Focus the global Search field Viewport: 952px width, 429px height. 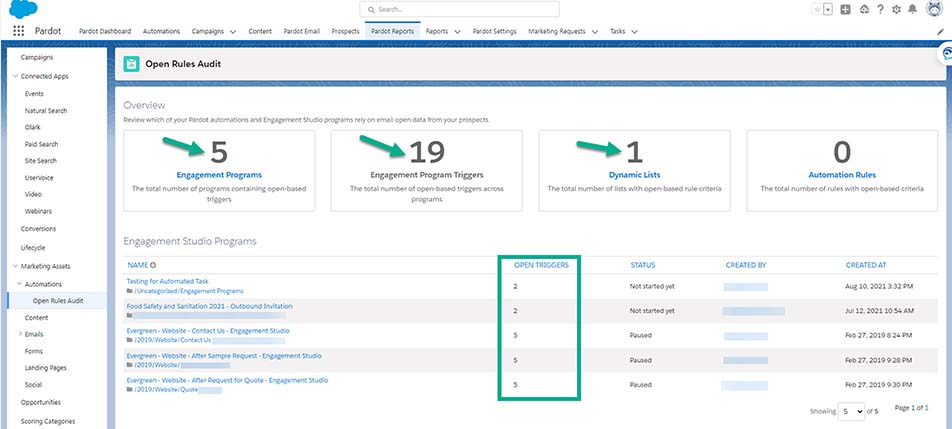[x=459, y=9]
